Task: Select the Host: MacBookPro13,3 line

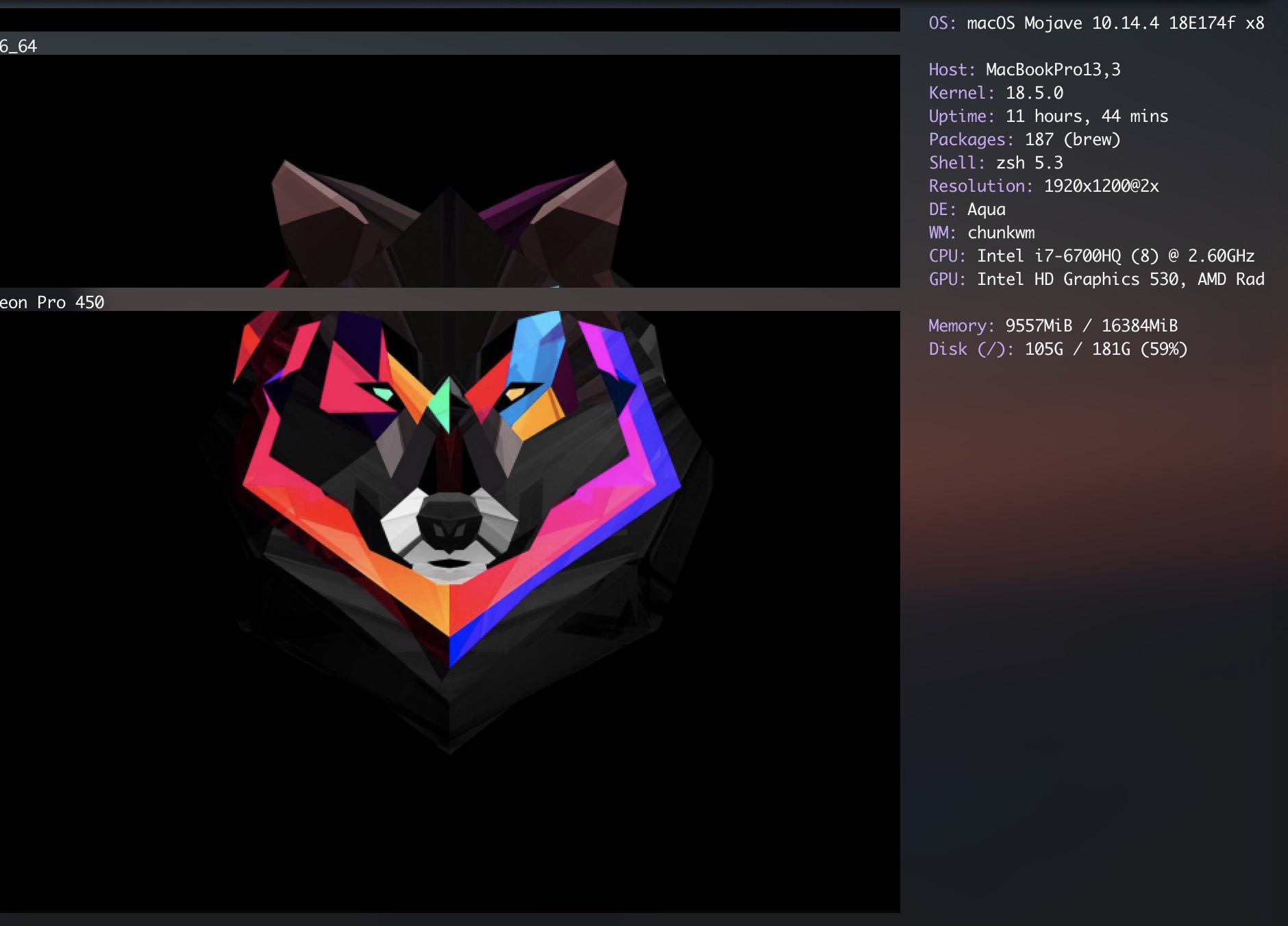Action: click(x=1024, y=70)
